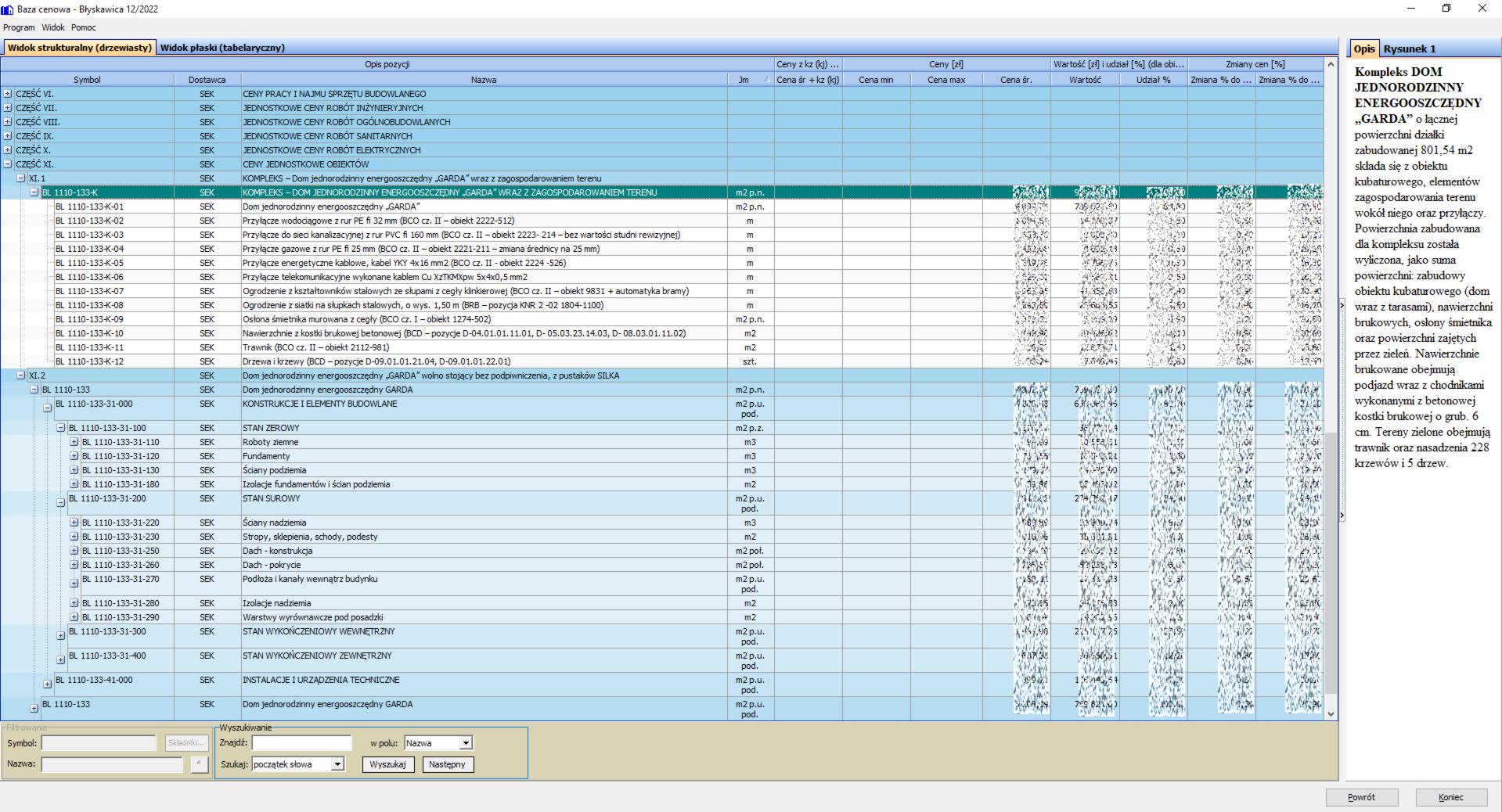Click the table scrollbar up arrow

pos(1331,64)
